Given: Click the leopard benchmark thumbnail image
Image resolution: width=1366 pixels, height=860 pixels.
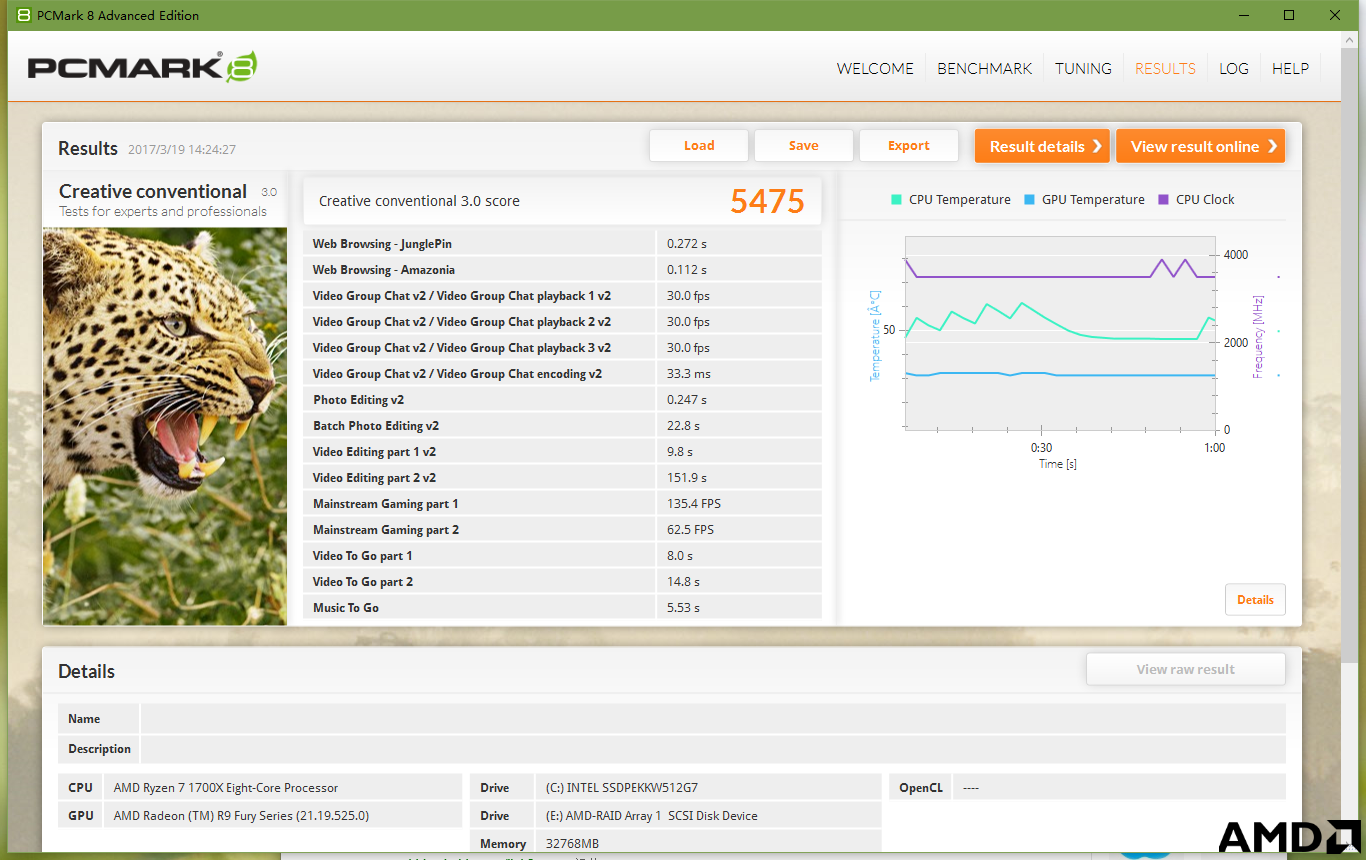Looking at the screenshot, I should point(165,427).
